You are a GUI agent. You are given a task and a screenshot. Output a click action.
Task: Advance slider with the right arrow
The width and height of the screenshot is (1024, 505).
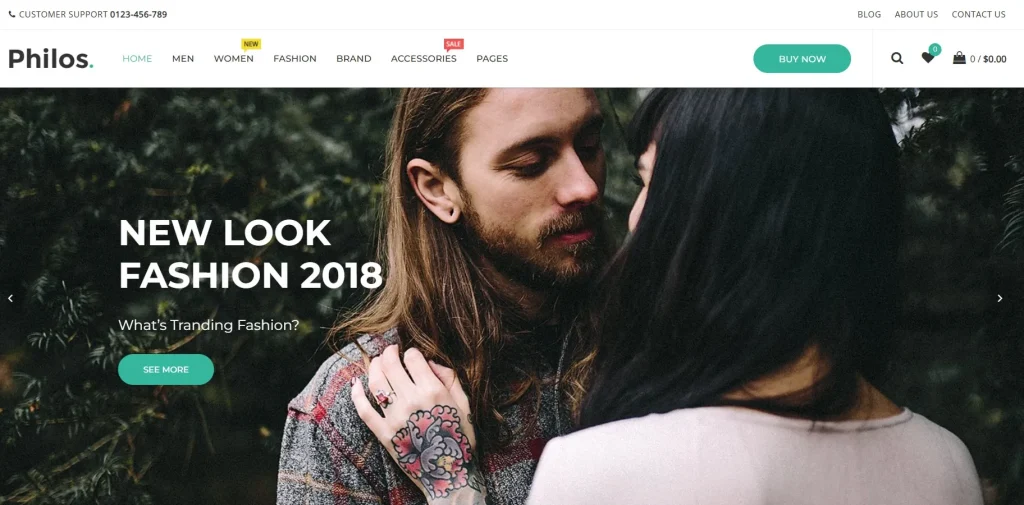(x=1000, y=299)
